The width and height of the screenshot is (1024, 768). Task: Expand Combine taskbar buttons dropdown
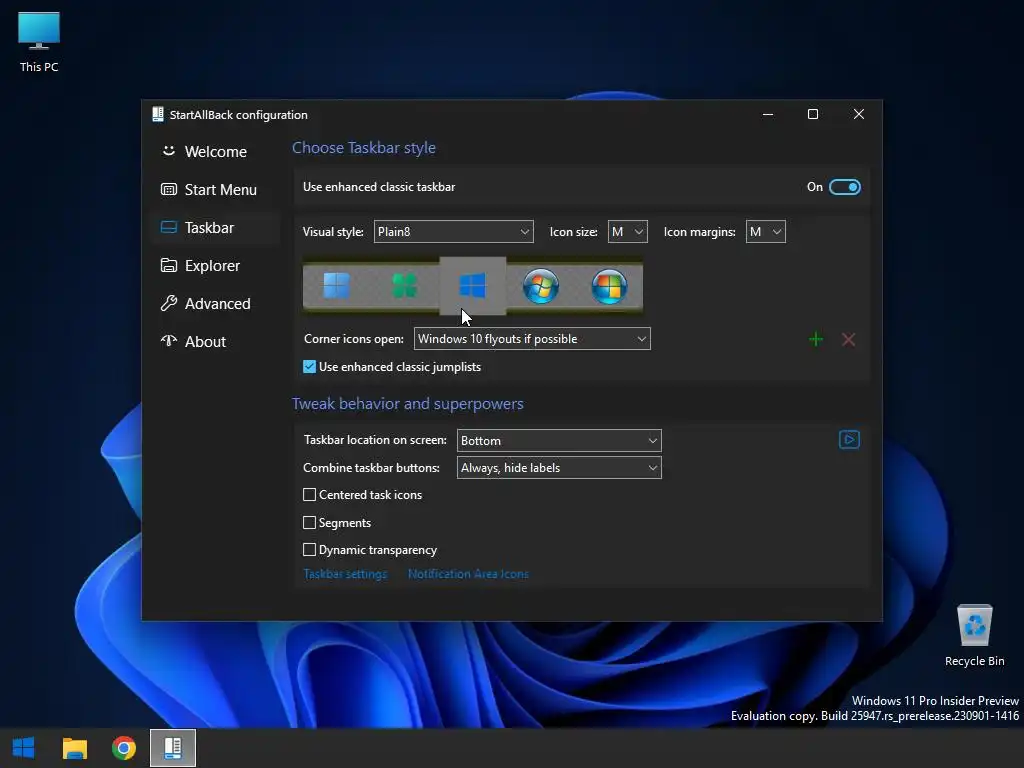(x=559, y=468)
